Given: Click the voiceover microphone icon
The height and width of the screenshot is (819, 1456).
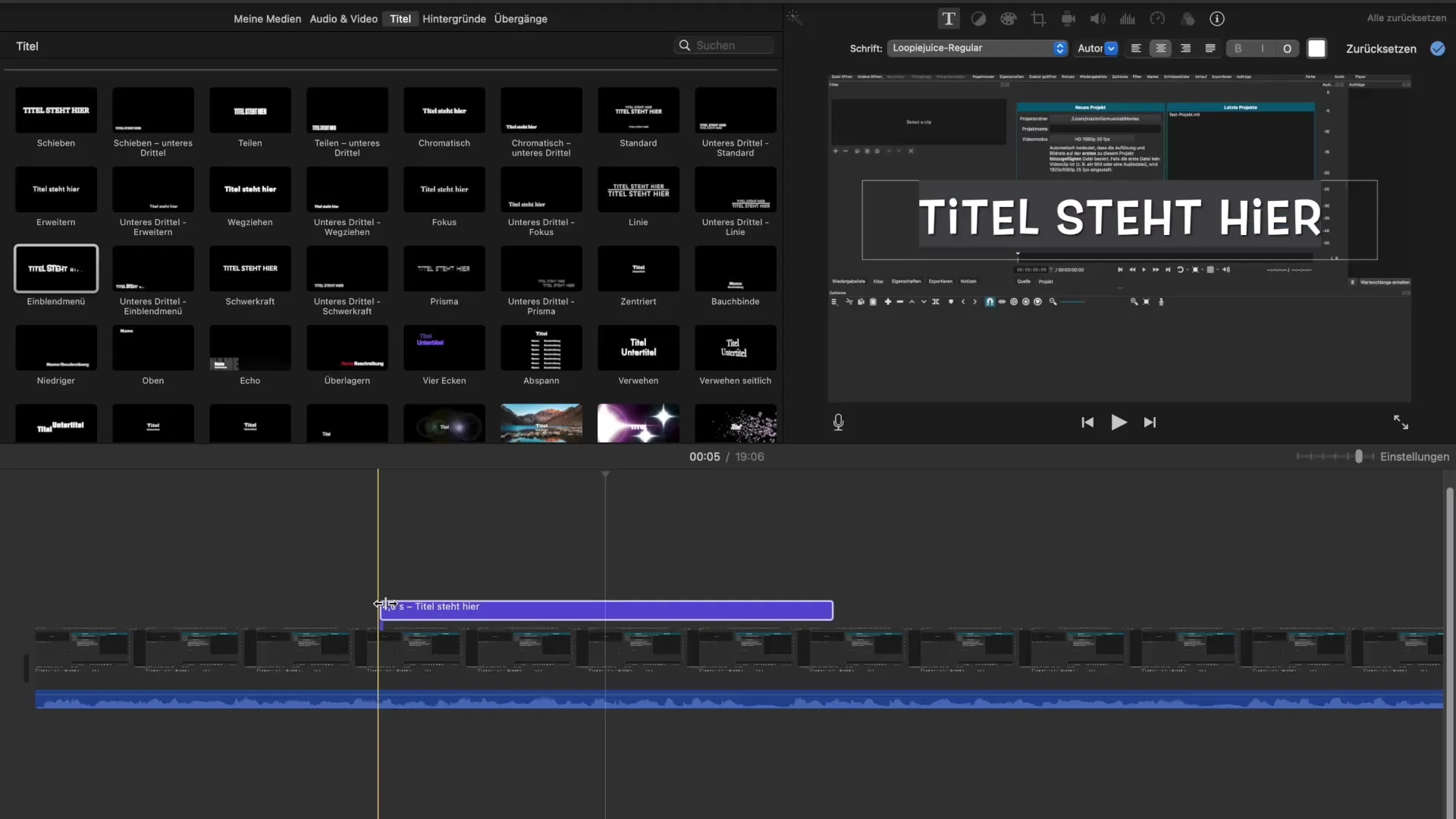Looking at the screenshot, I should pos(838,422).
